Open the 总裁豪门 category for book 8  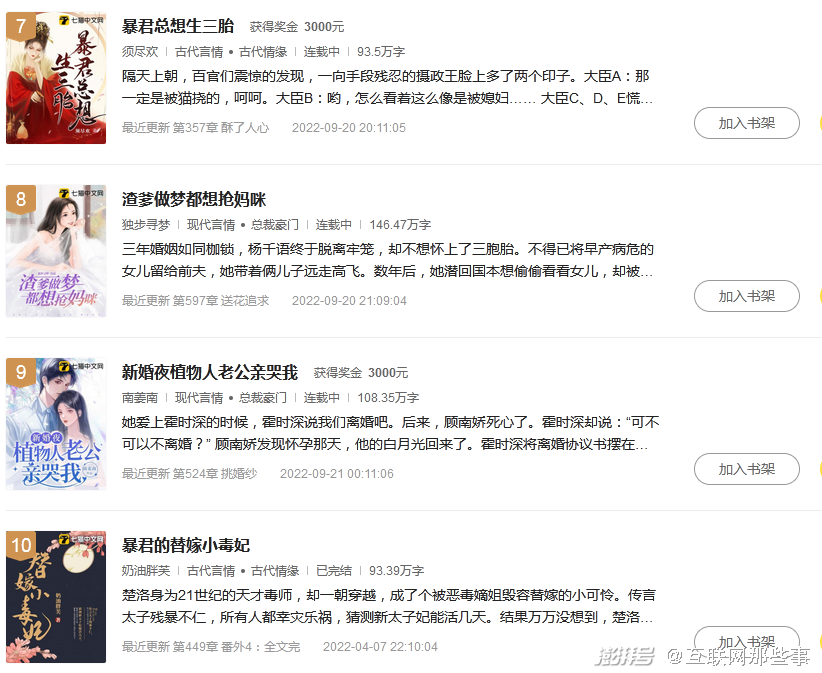[x=275, y=225]
